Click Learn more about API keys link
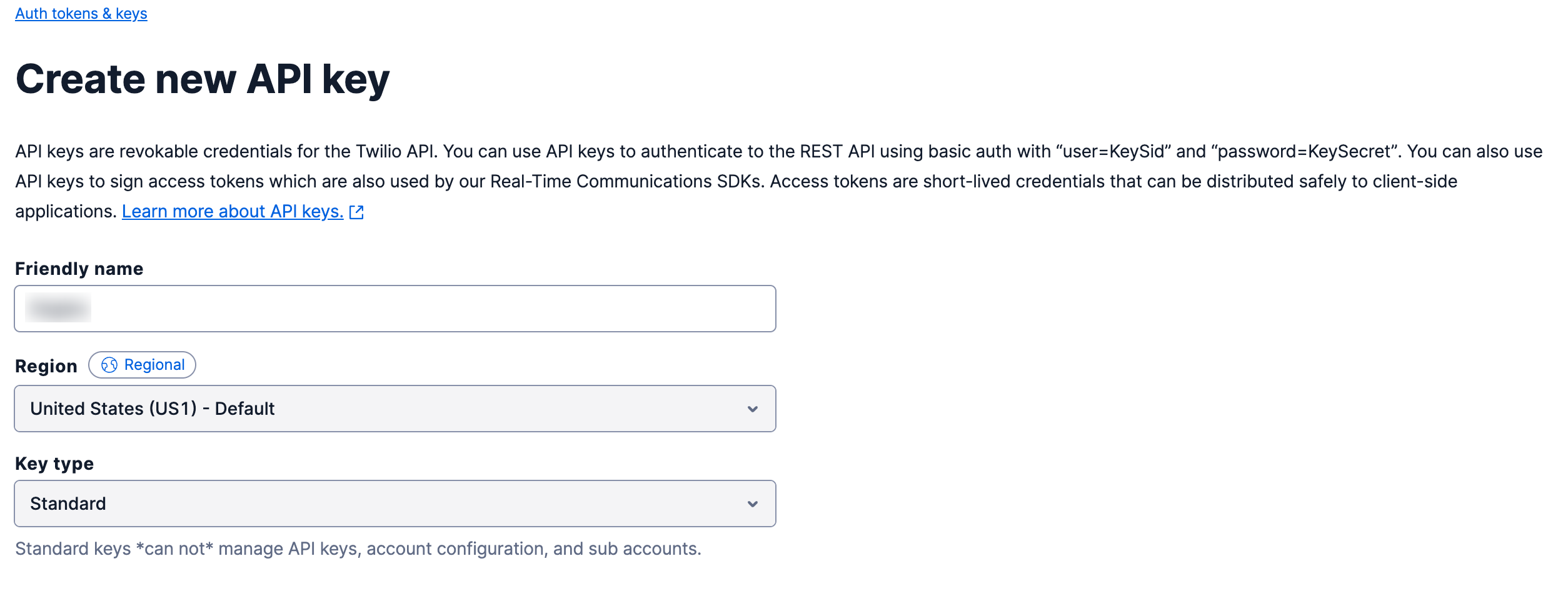 [x=233, y=212]
